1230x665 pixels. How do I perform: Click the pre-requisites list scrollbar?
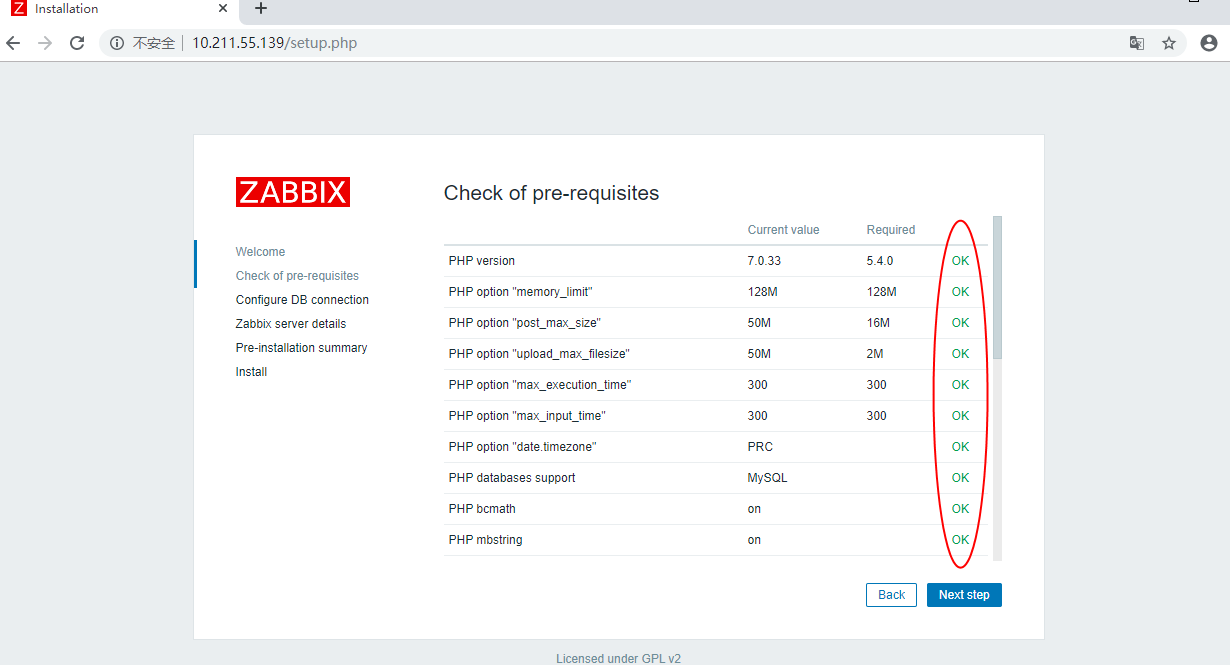pos(997,288)
